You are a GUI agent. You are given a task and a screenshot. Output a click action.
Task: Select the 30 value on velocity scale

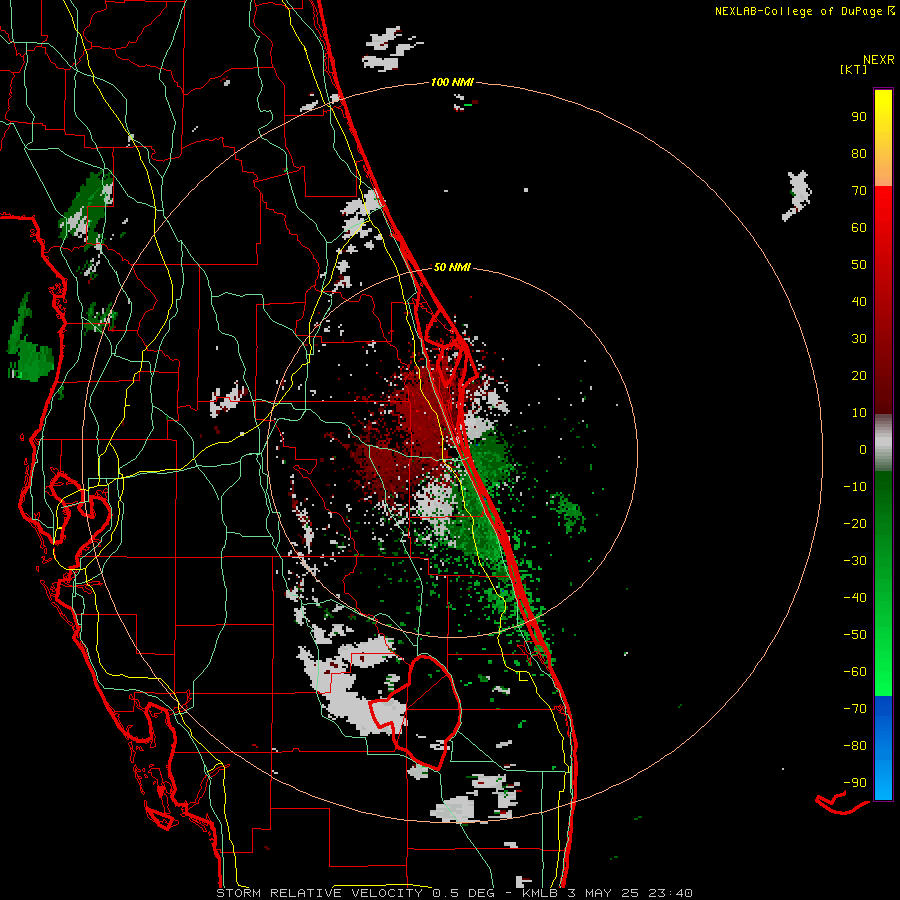[x=859, y=339]
